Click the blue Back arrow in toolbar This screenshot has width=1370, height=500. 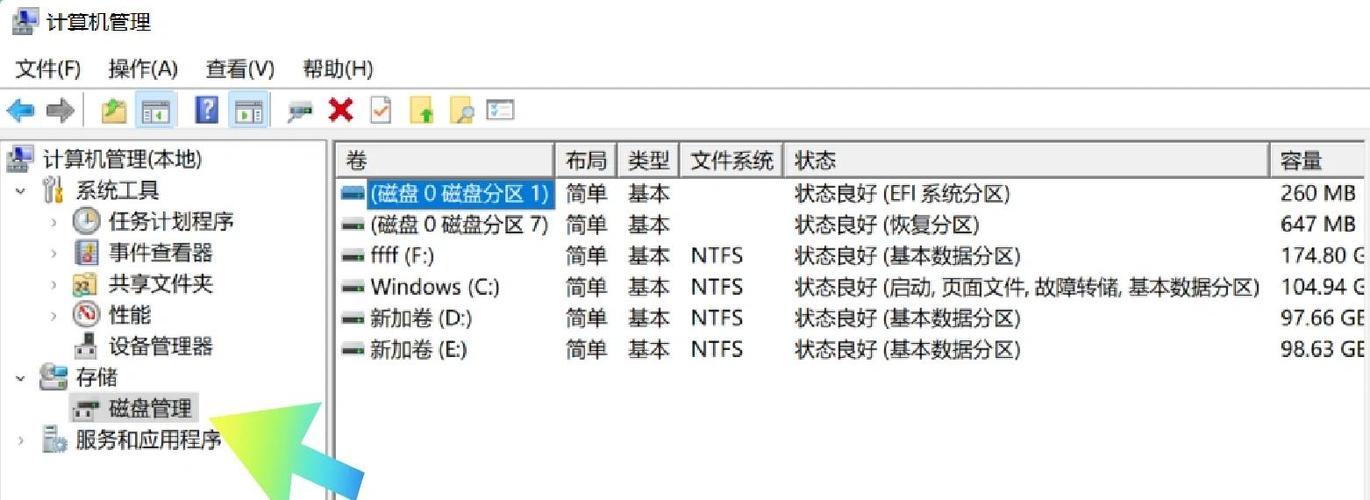[x=20, y=110]
